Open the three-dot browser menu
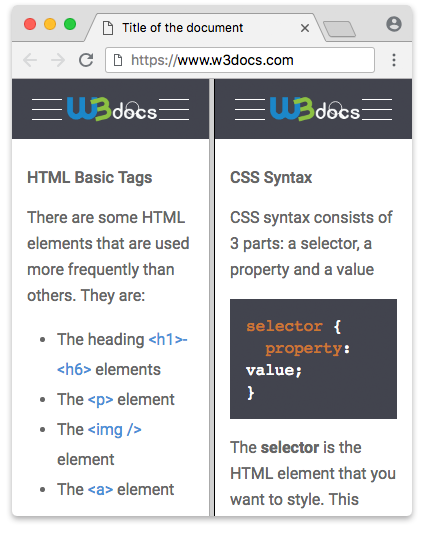The height and width of the screenshot is (534, 424). [394, 60]
